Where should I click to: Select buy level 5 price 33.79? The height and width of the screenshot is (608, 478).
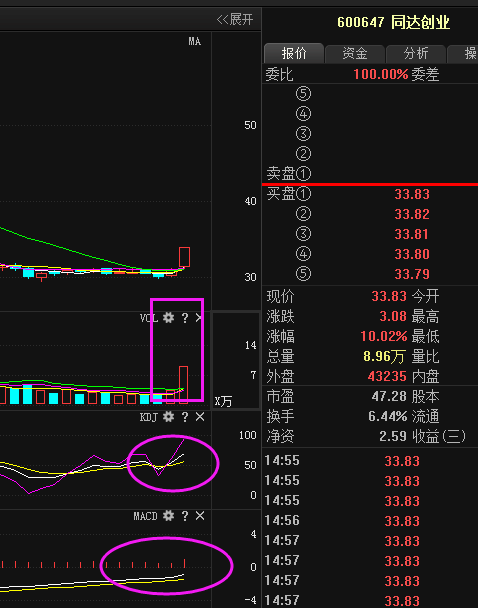pos(412,274)
